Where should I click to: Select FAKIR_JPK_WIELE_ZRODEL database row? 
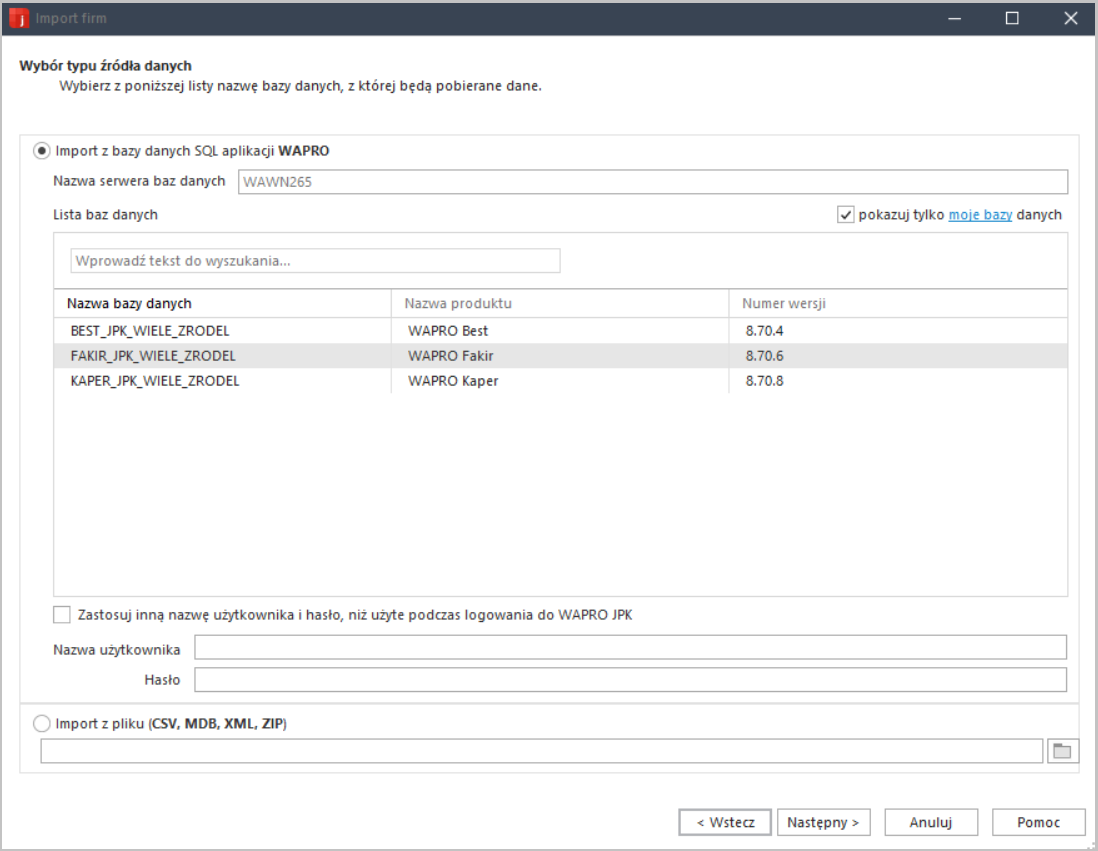153,356
